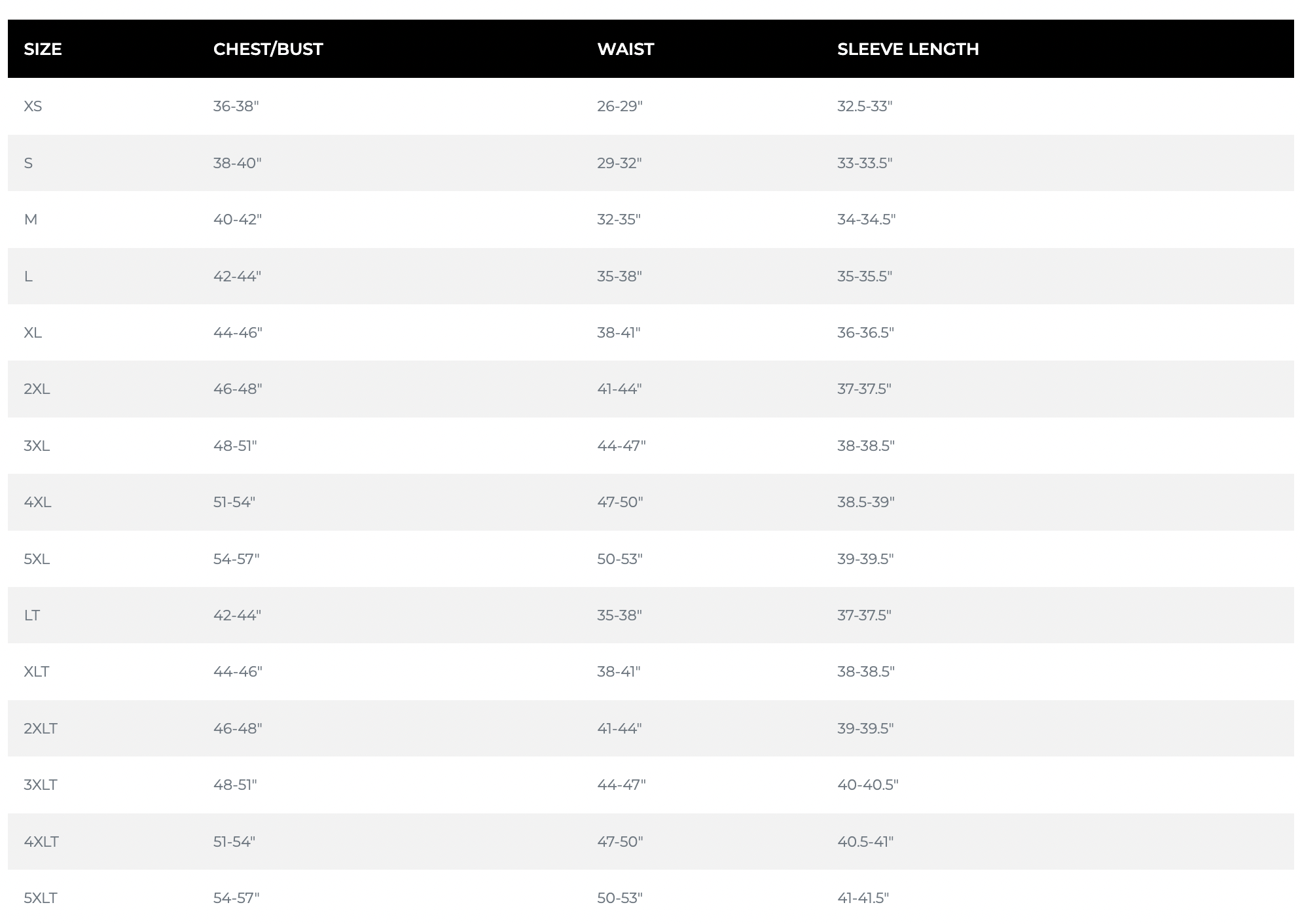The image size is (1300, 924).
Task: Click the XLT row sleeve length value
Action: click(865, 671)
